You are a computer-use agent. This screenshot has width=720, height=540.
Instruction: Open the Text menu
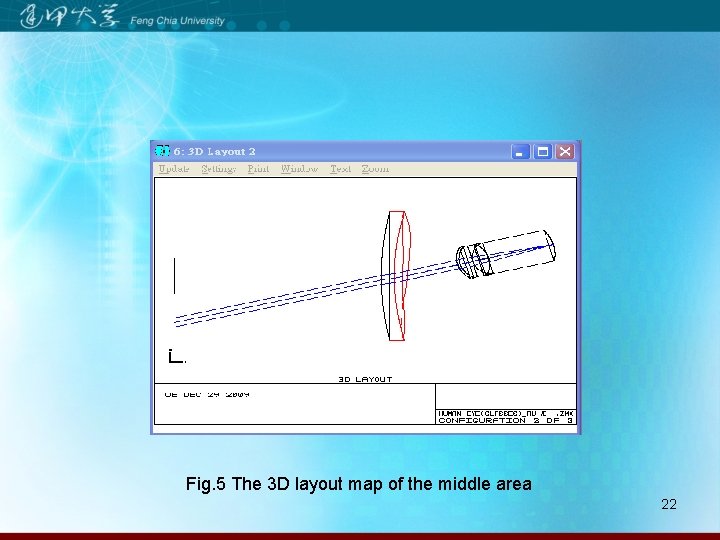pos(340,169)
